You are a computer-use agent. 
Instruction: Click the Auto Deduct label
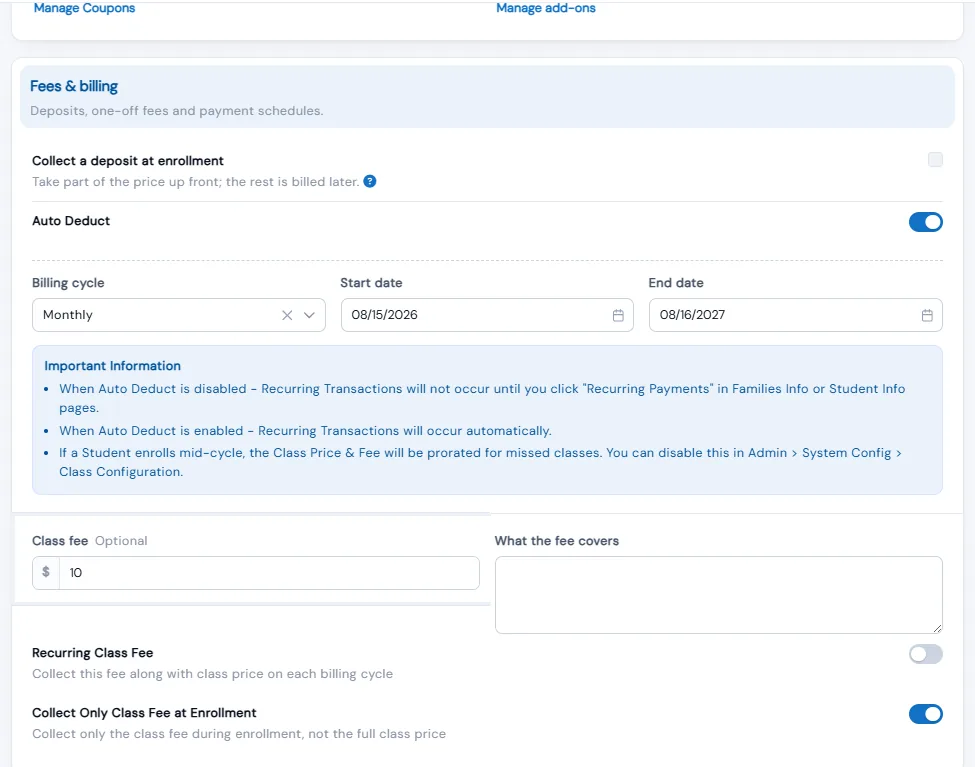click(x=71, y=221)
